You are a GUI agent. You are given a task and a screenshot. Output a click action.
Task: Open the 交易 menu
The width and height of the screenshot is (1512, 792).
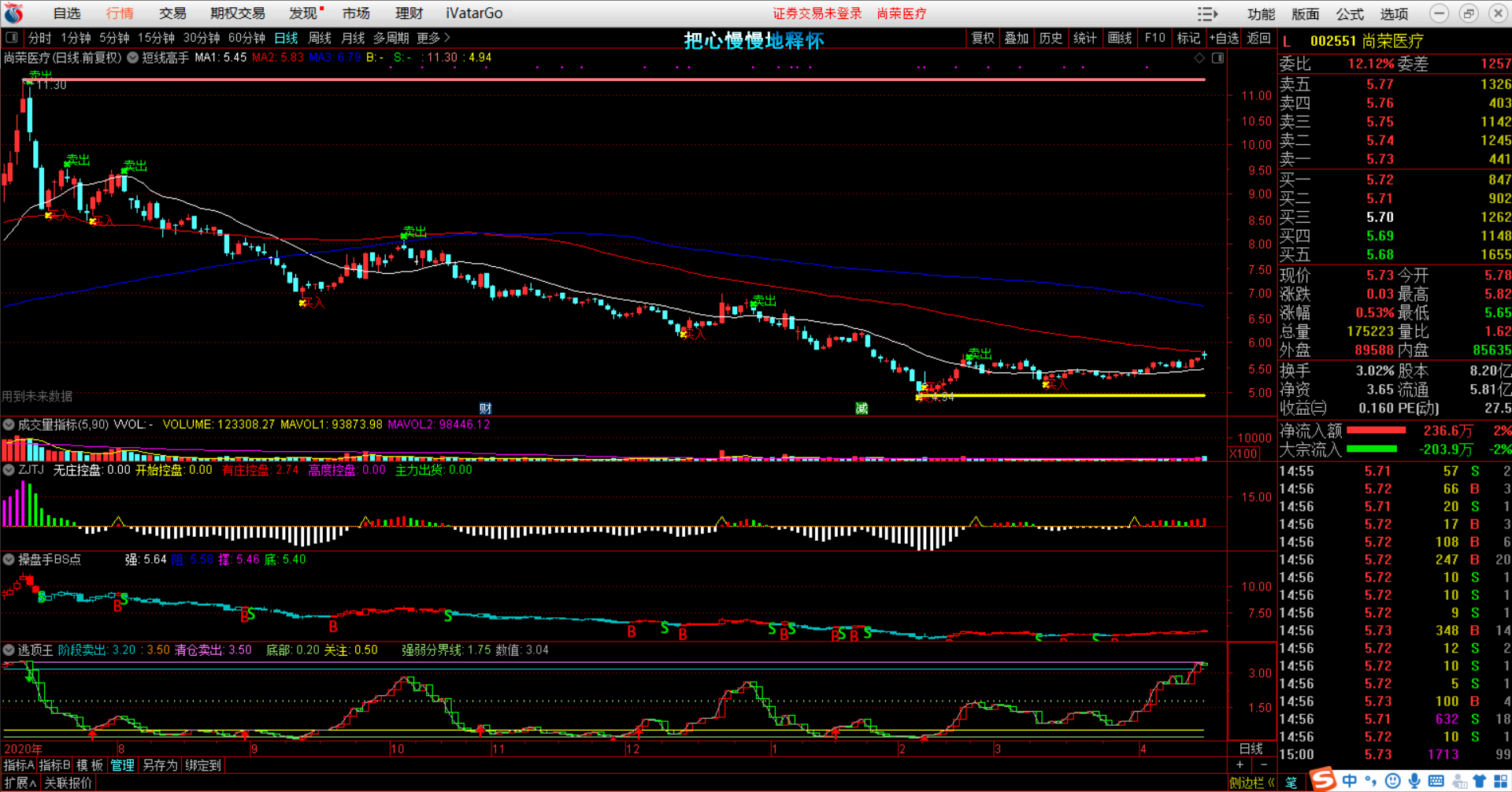click(x=172, y=13)
